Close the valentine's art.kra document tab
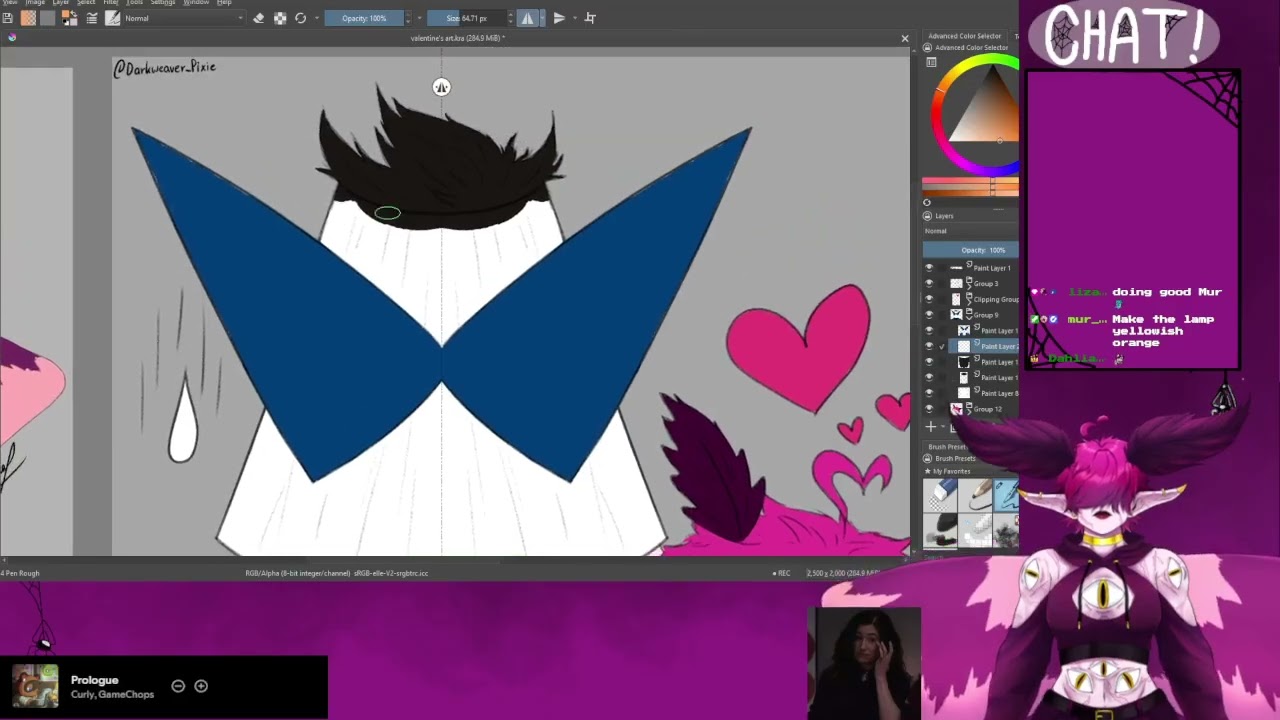This screenshot has height=720, width=1280. pyautogui.click(x=905, y=39)
